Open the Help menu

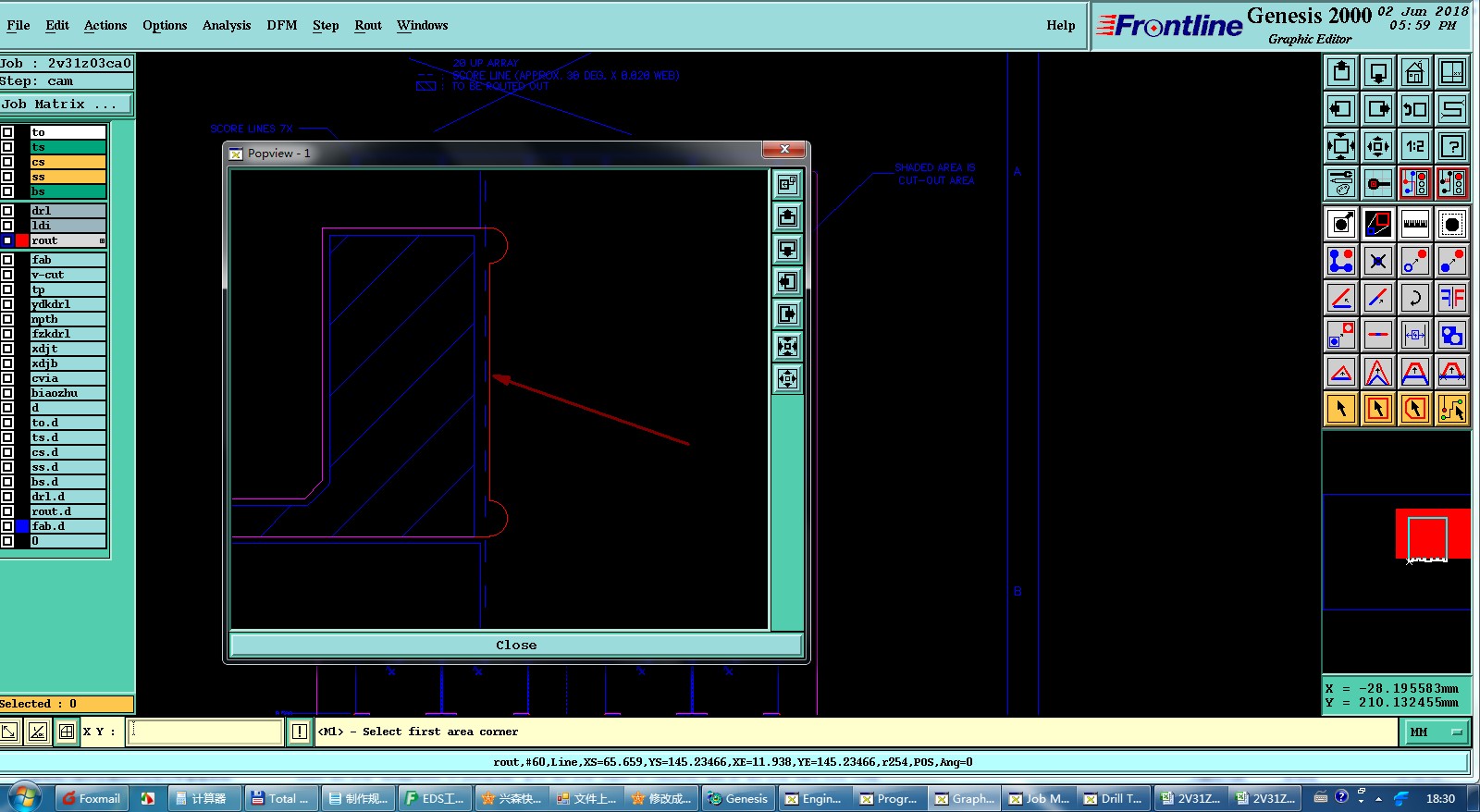(1061, 25)
